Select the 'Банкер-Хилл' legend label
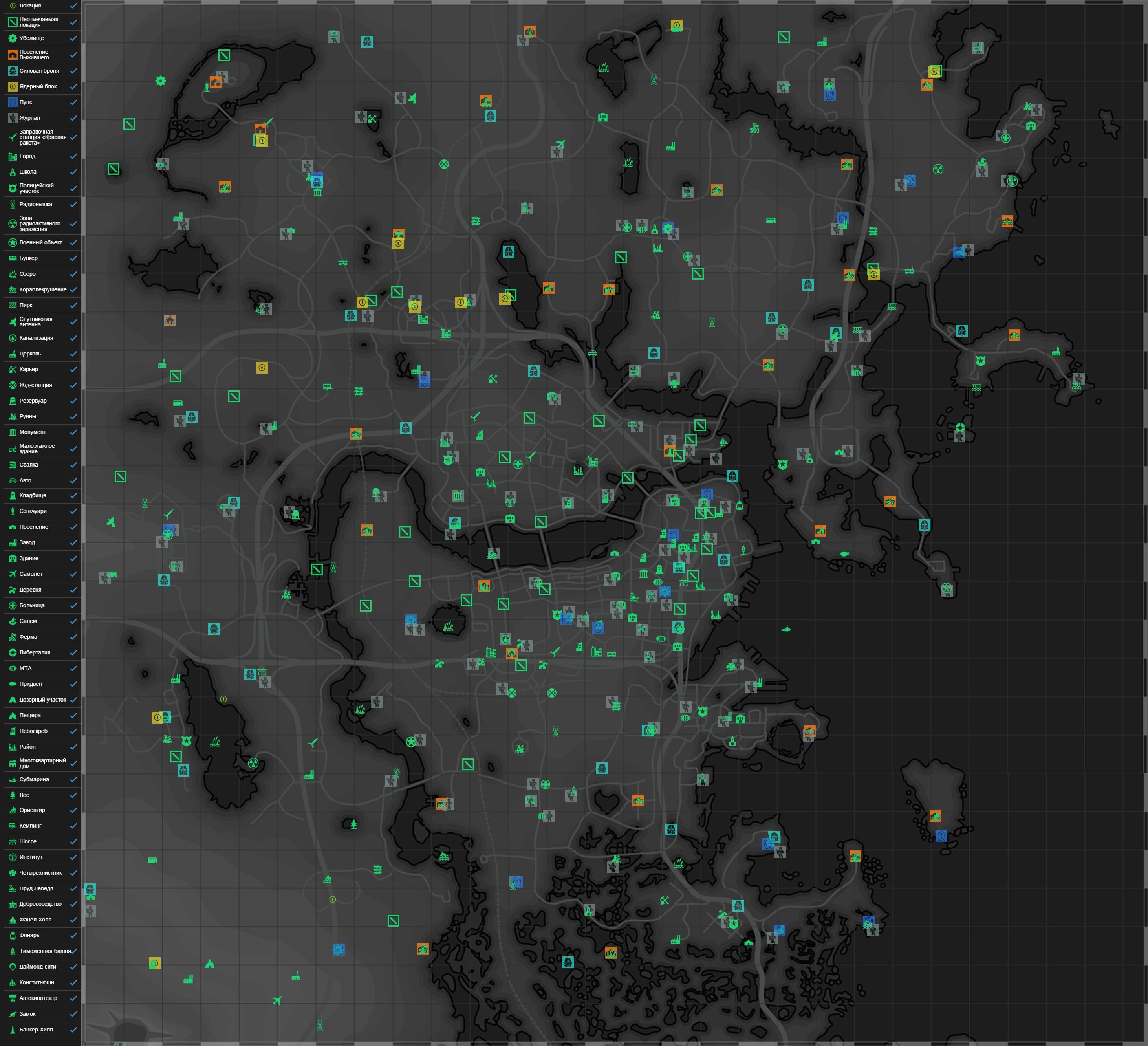This screenshot has width=1148, height=1046. pos(36,1030)
